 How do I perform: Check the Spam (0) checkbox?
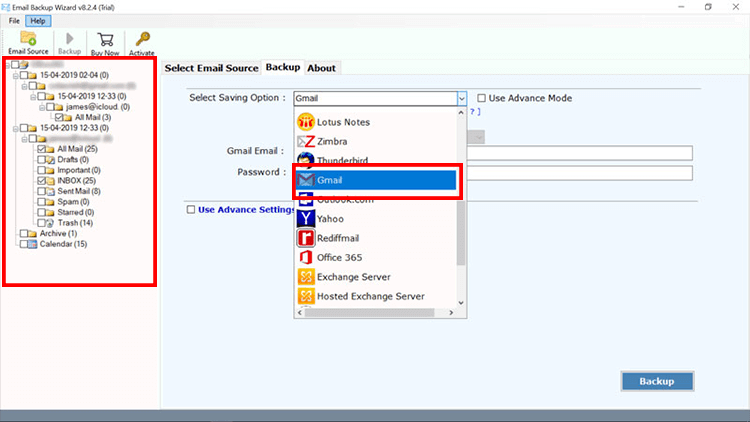coord(42,202)
